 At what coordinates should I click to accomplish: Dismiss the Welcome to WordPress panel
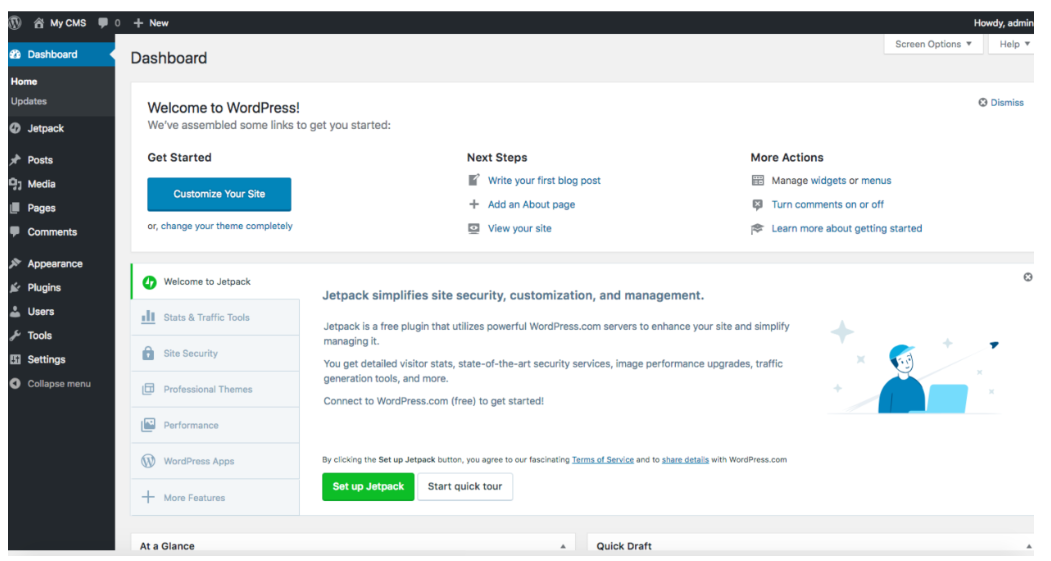click(1001, 103)
